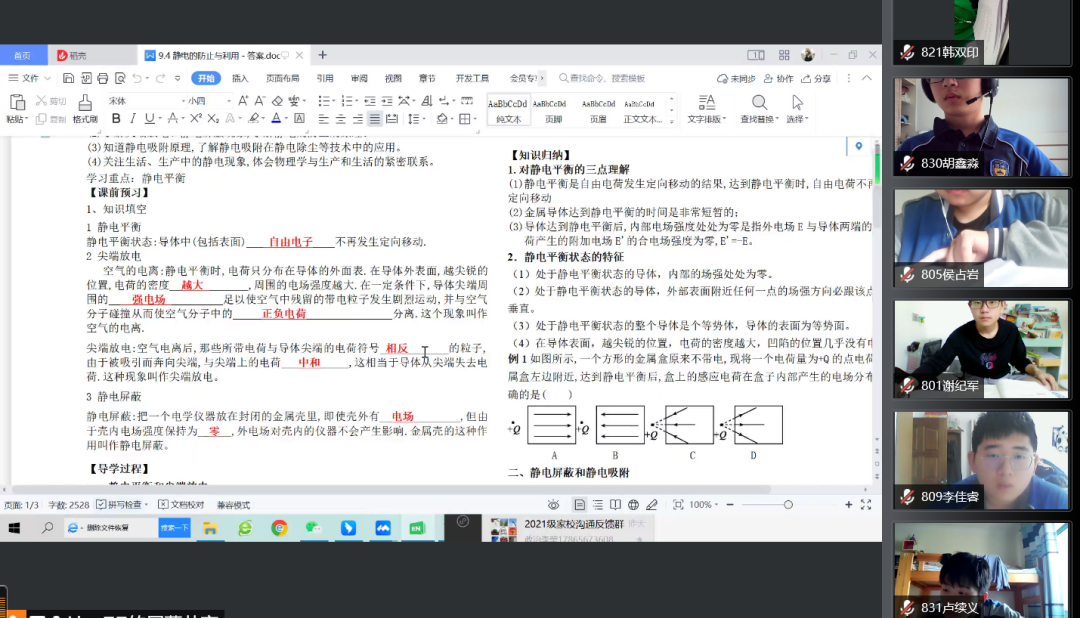Viewport: 1080px width, 618px height.
Task: Increase paragraph indent
Action: coord(387,101)
